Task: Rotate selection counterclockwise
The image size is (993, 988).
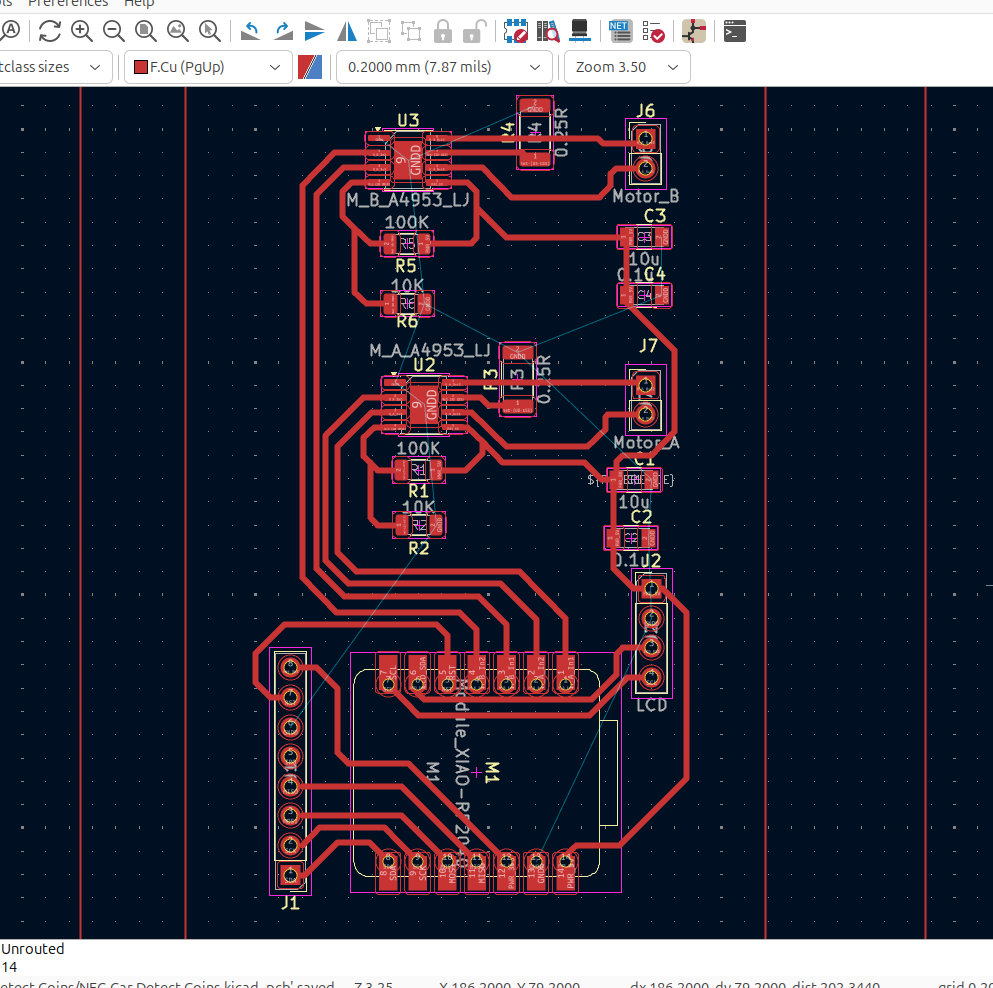Action: 250,32
